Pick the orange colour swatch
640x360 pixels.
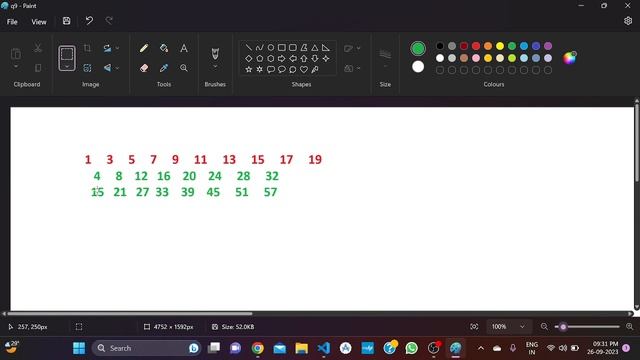click(488, 46)
